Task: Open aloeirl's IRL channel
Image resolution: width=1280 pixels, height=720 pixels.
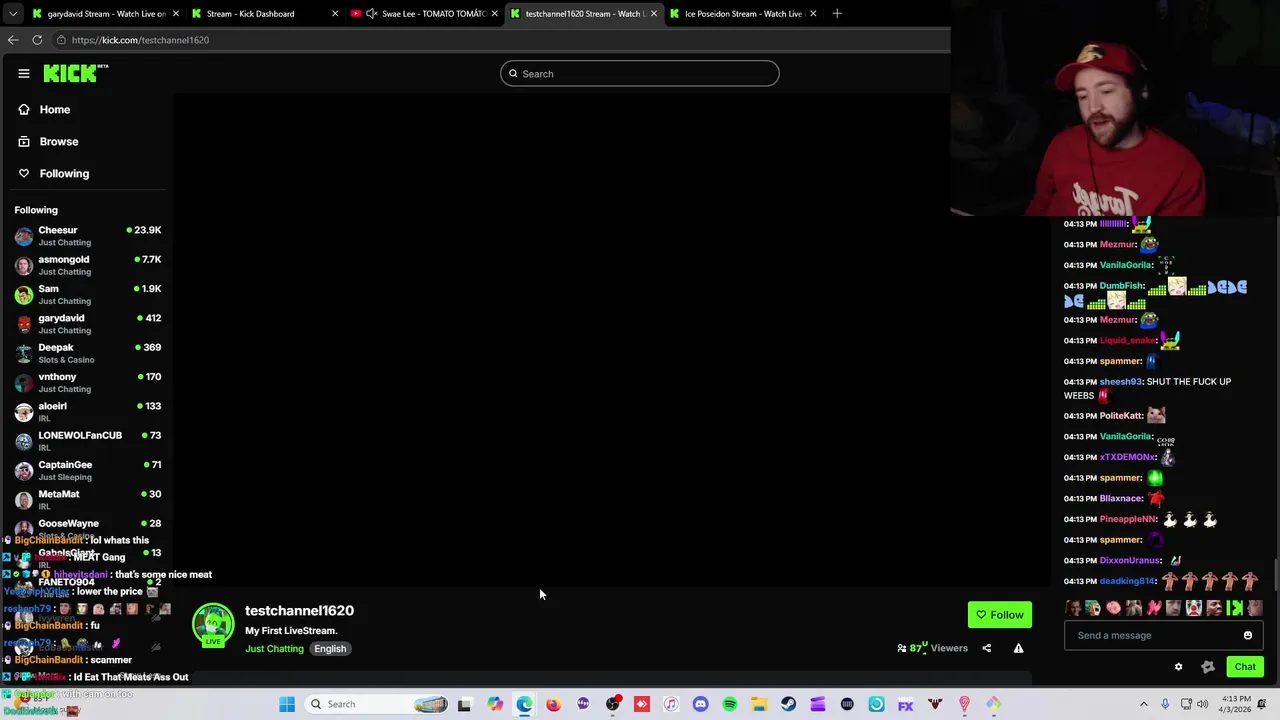Action: click(88, 411)
